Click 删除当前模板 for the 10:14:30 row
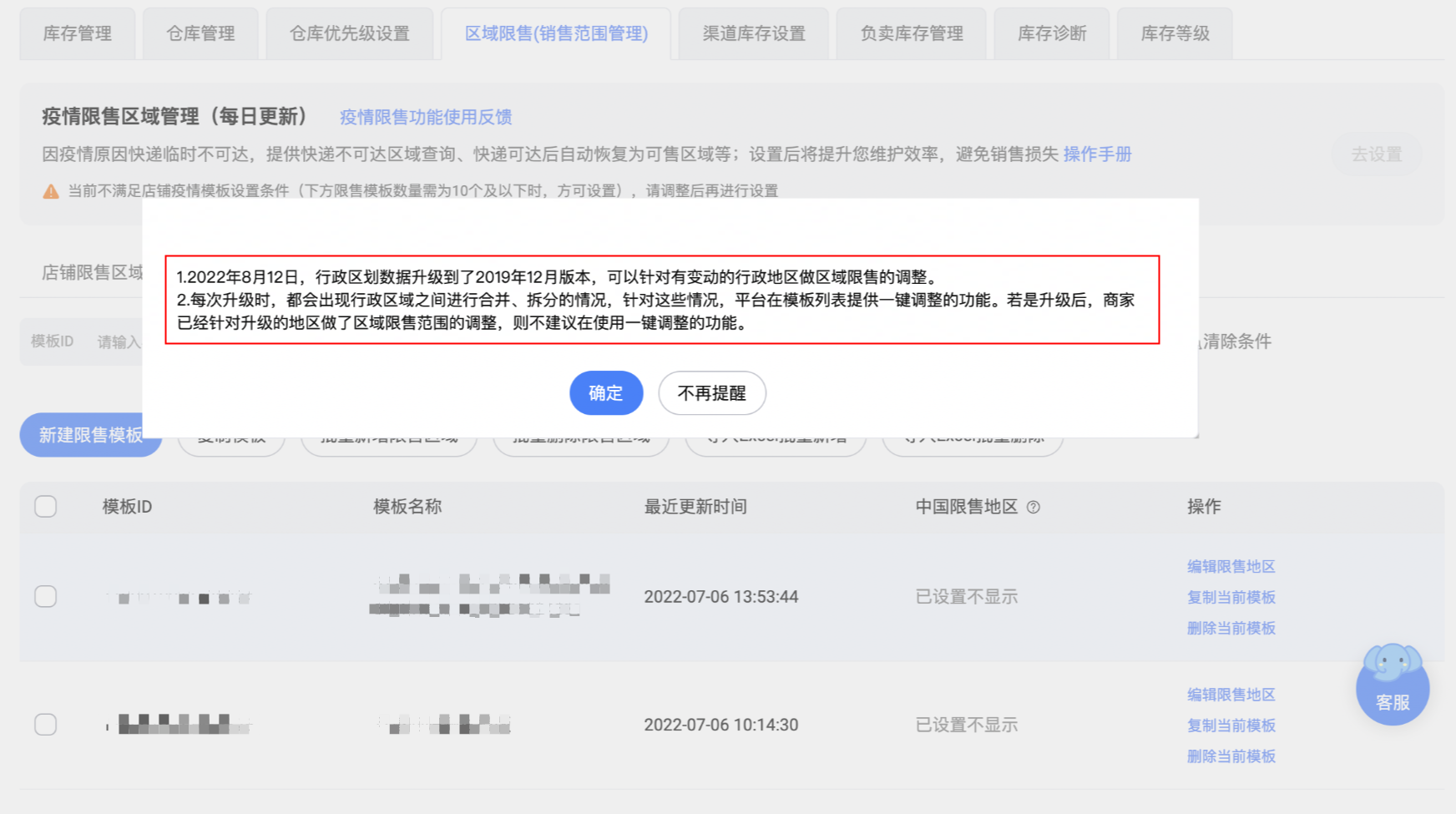 point(1231,756)
